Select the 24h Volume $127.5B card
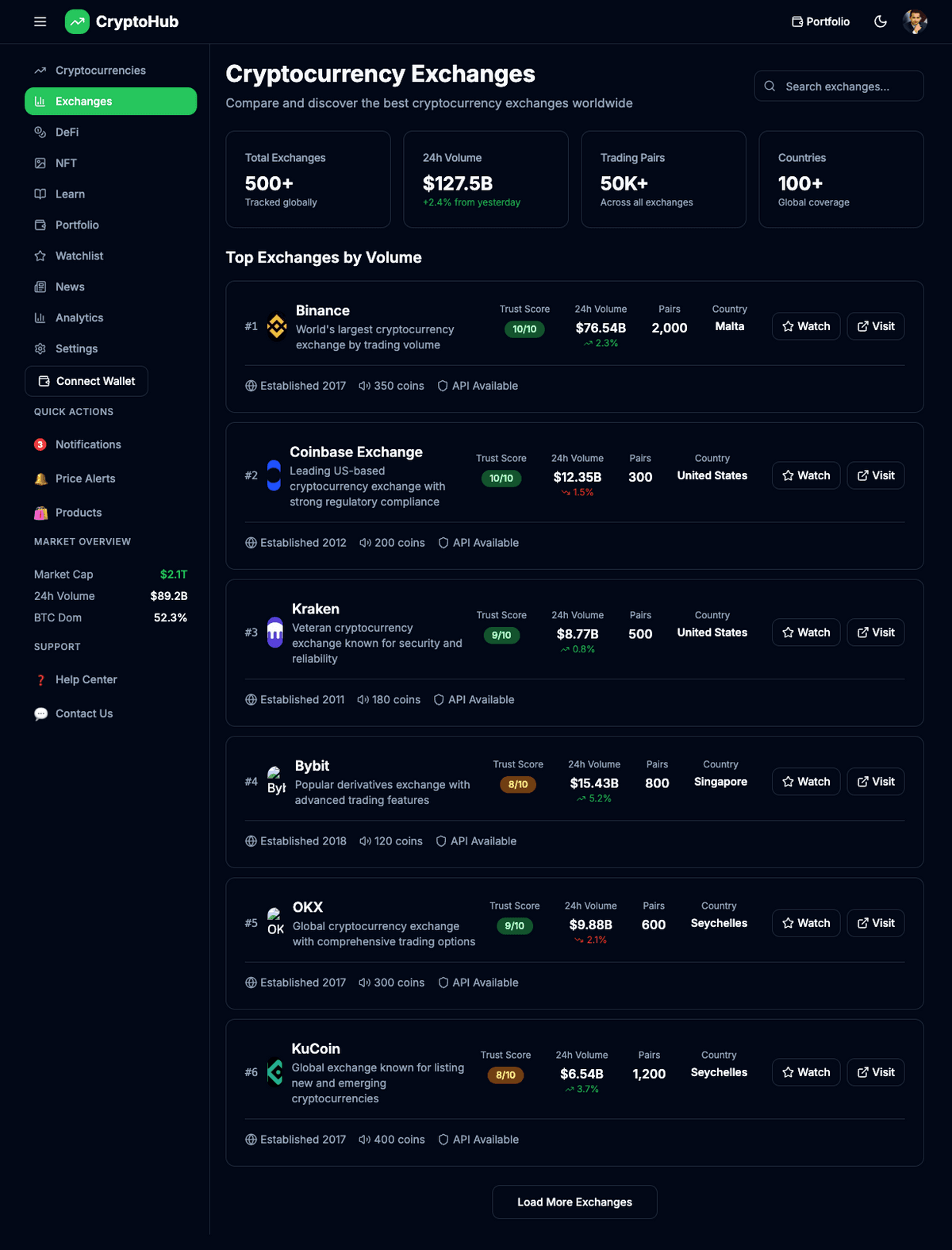952x1250 pixels. click(x=486, y=179)
